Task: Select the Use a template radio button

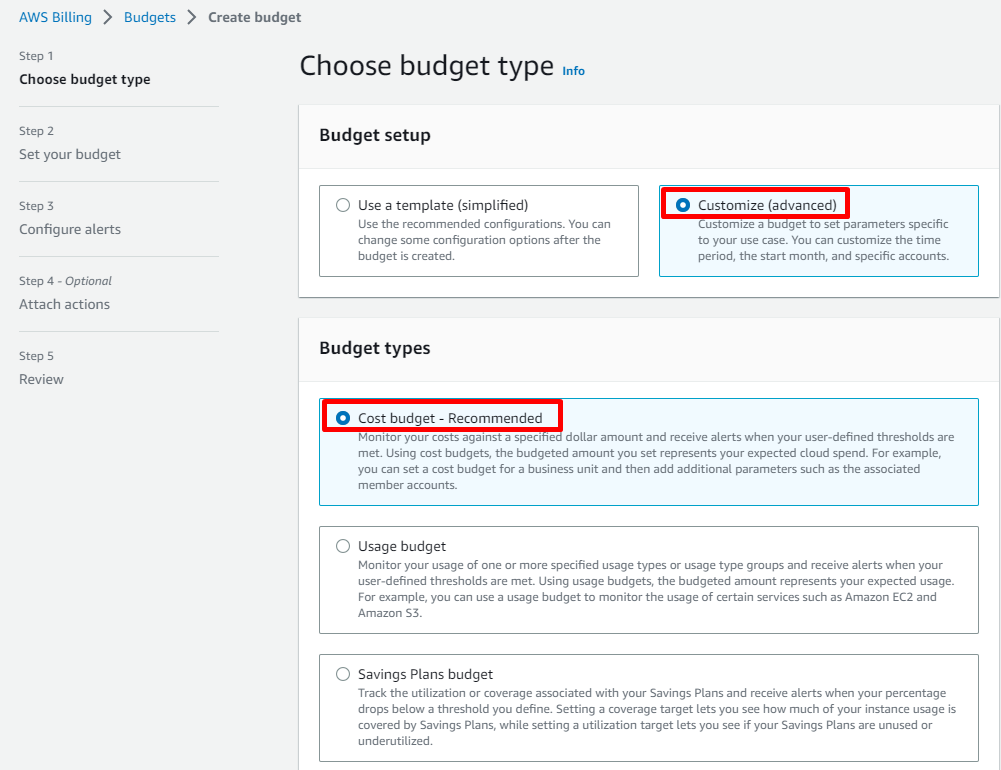Action: tap(343, 205)
